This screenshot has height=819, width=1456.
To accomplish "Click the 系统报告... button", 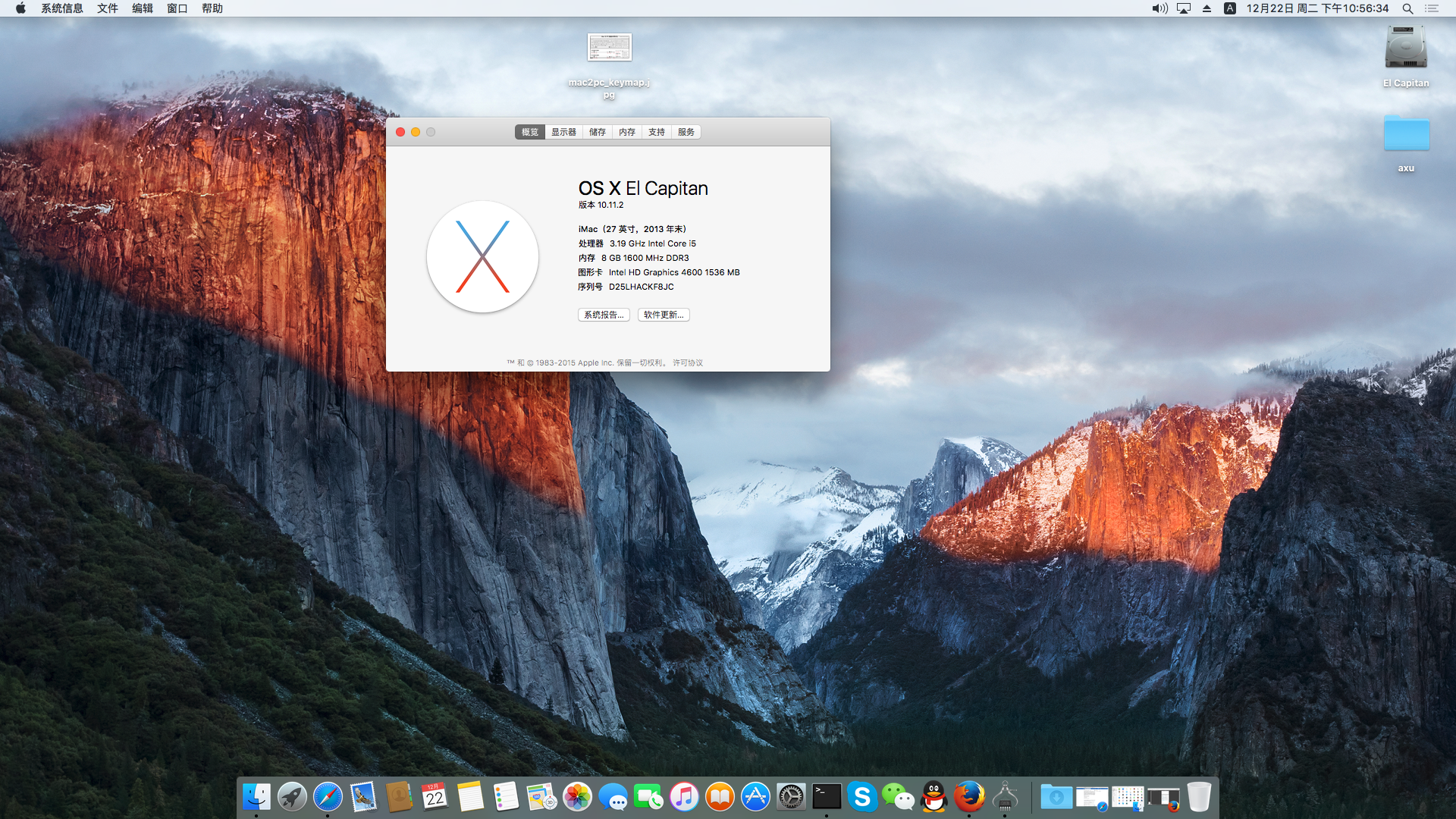I will click(604, 315).
